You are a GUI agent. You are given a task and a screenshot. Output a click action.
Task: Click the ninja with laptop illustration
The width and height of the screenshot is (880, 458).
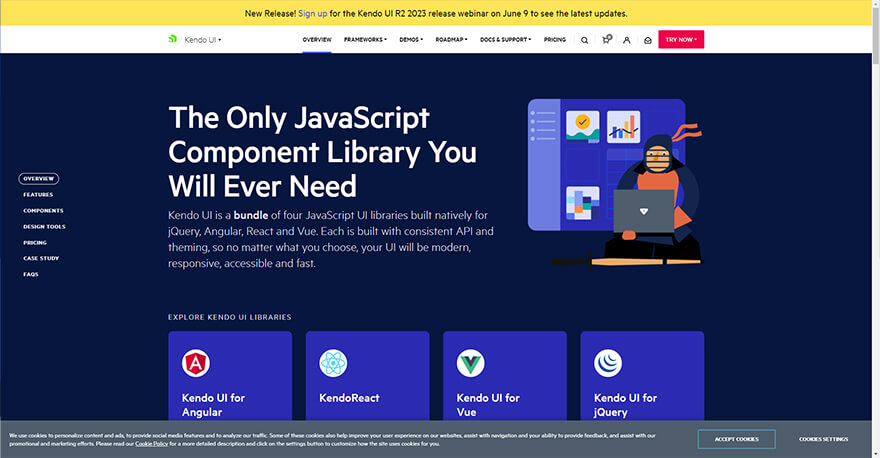pos(615,184)
